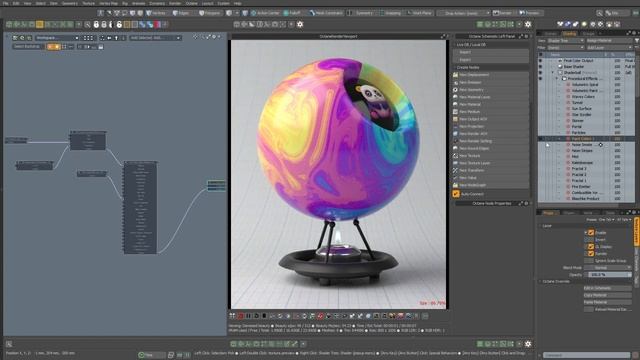Toggle Snapping in the top toolbar
The height and width of the screenshot is (360, 640).
(390, 13)
